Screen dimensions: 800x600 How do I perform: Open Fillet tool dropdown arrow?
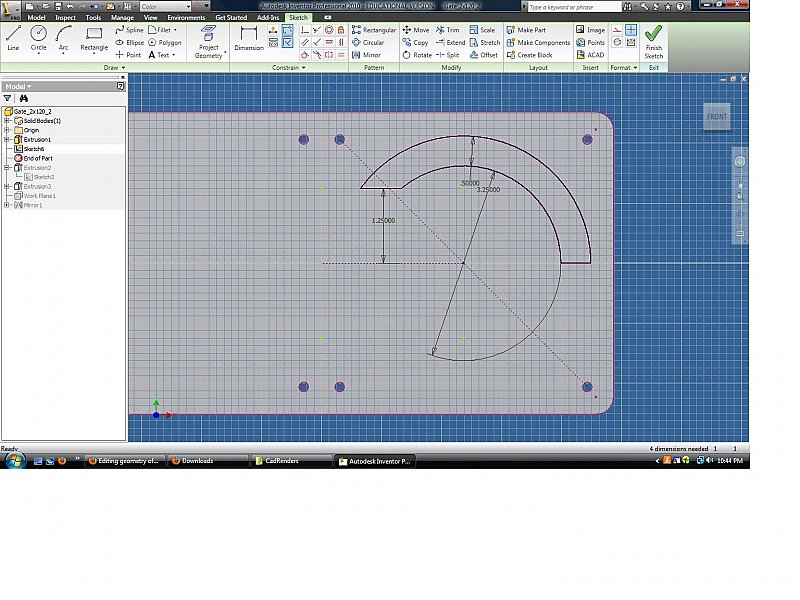[x=175, y=30]
